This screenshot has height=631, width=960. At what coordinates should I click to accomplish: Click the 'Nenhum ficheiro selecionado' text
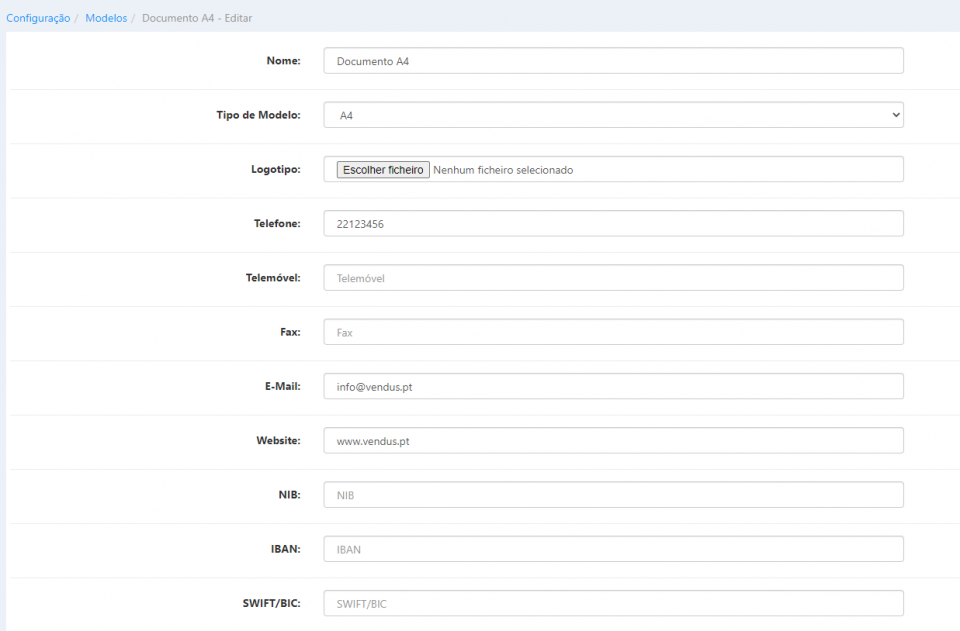[503, 170]
